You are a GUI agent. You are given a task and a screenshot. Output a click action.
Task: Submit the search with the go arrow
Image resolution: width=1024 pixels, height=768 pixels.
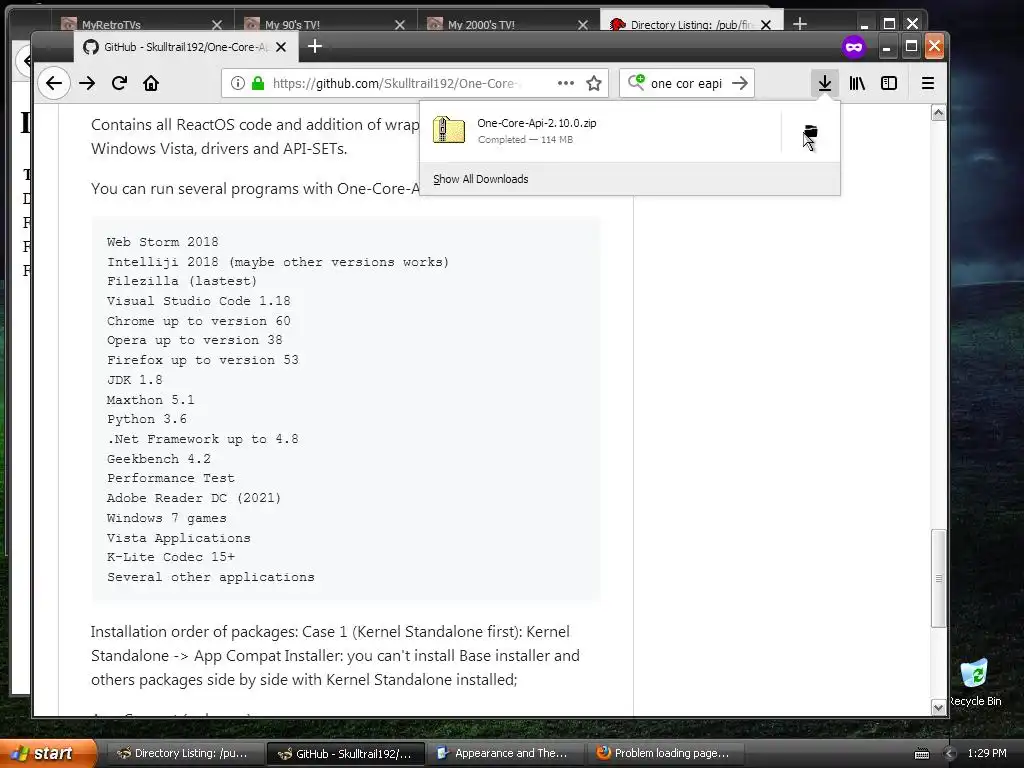point(739,83)
